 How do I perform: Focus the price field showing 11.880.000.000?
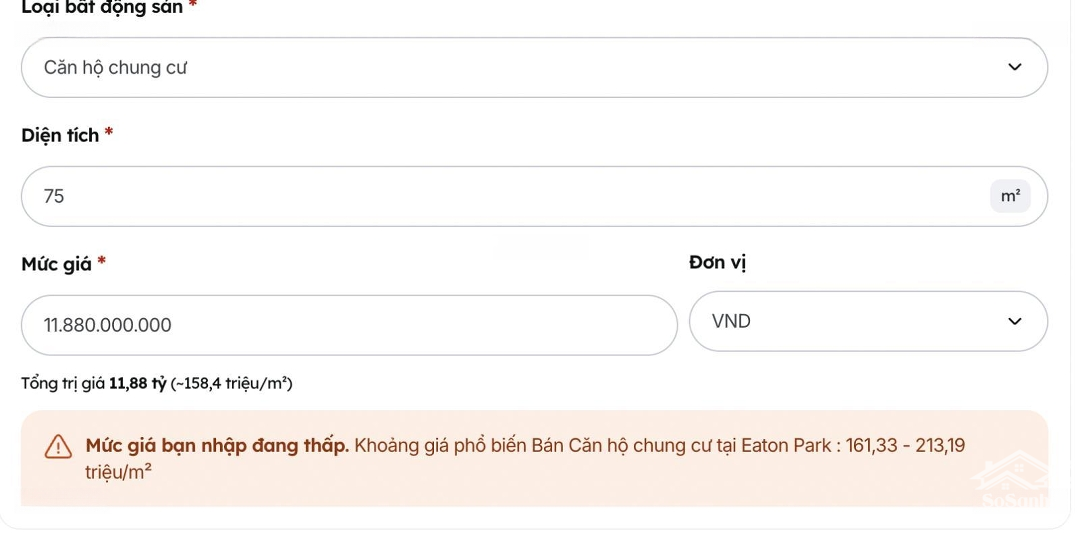(x=348, y=326)
